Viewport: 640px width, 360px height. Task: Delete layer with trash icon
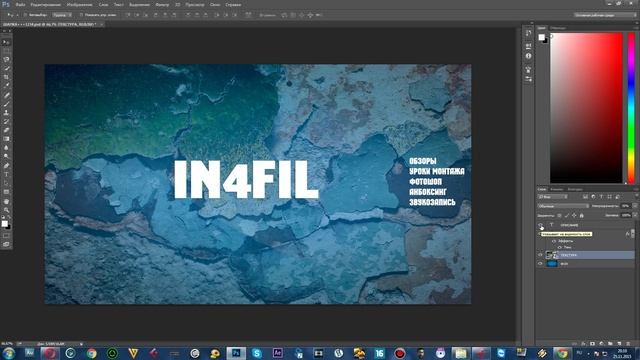tap(628, 344)
